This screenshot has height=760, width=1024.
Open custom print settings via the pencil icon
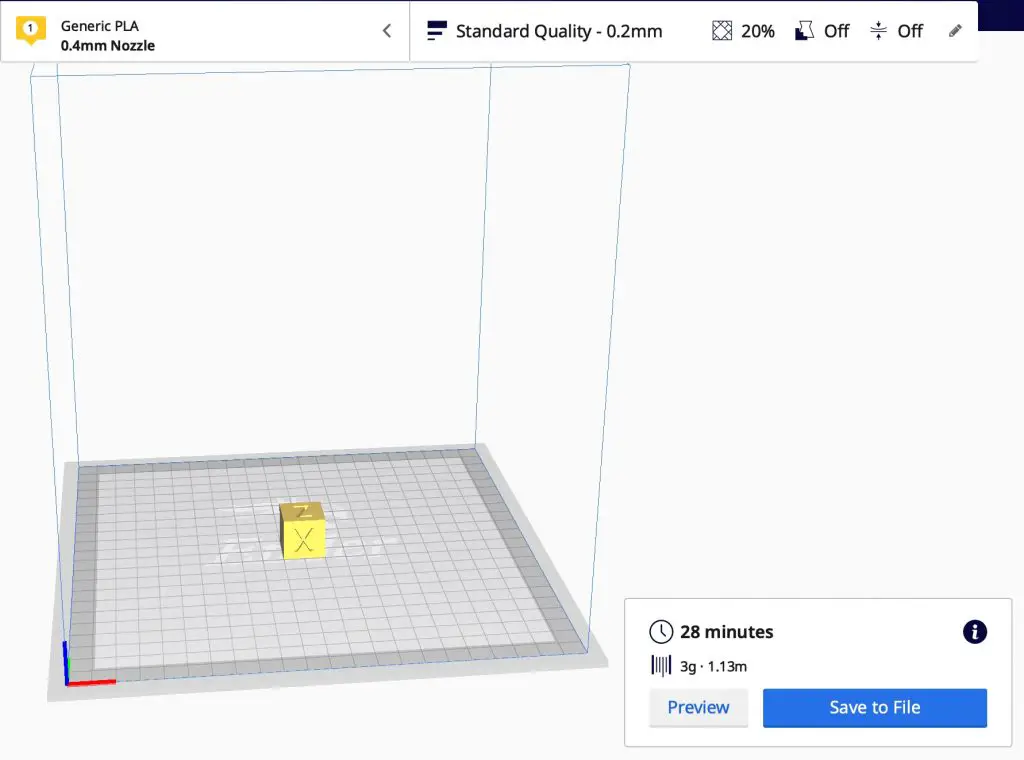955,31
